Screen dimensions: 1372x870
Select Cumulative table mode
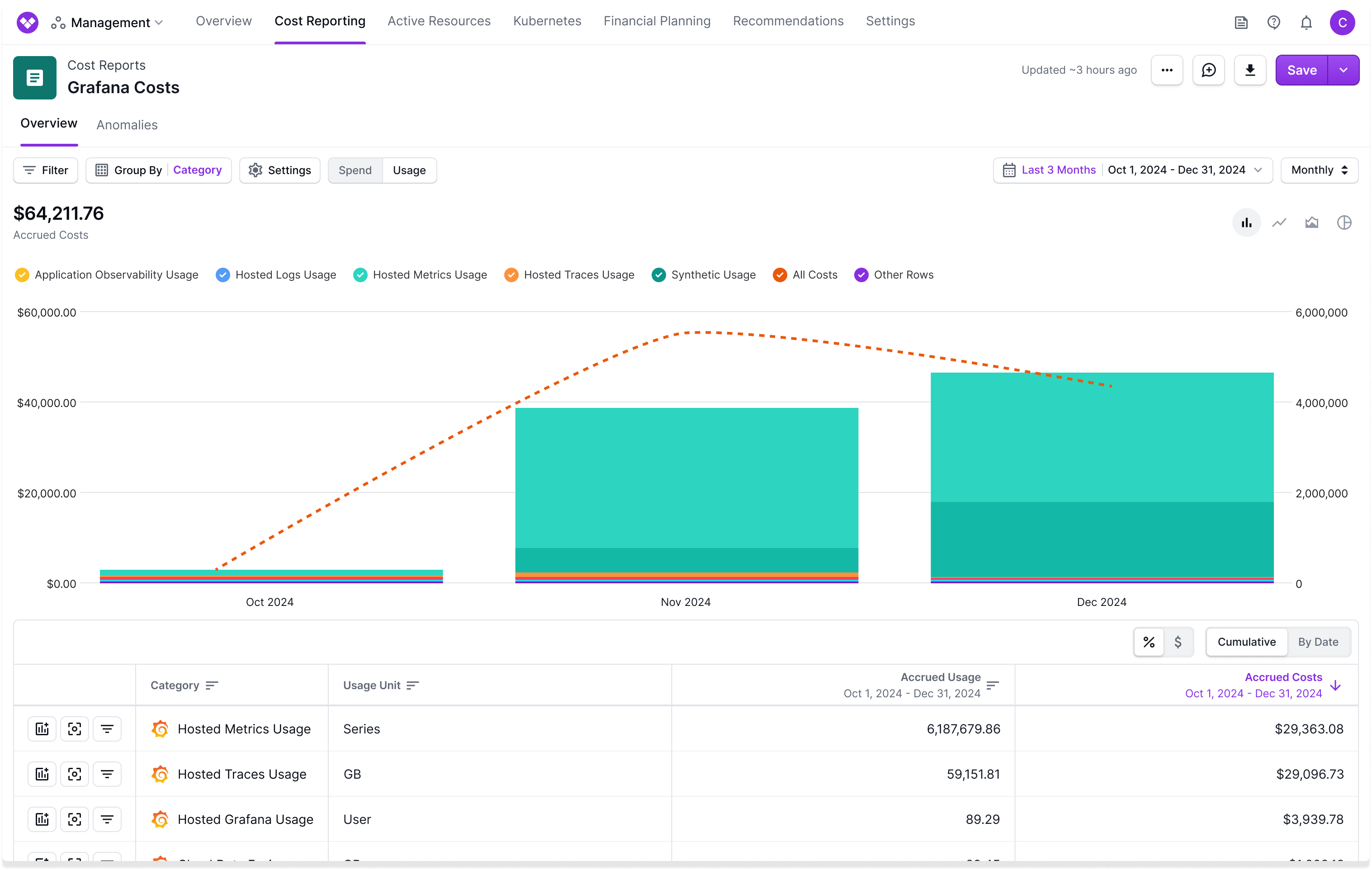click(x=1247, y=642)
